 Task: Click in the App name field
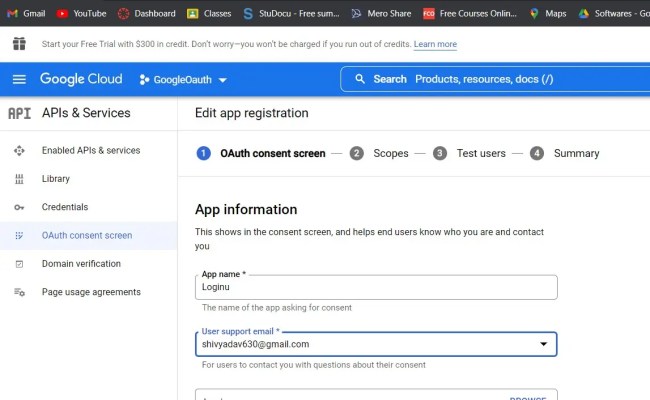(376, 287)
